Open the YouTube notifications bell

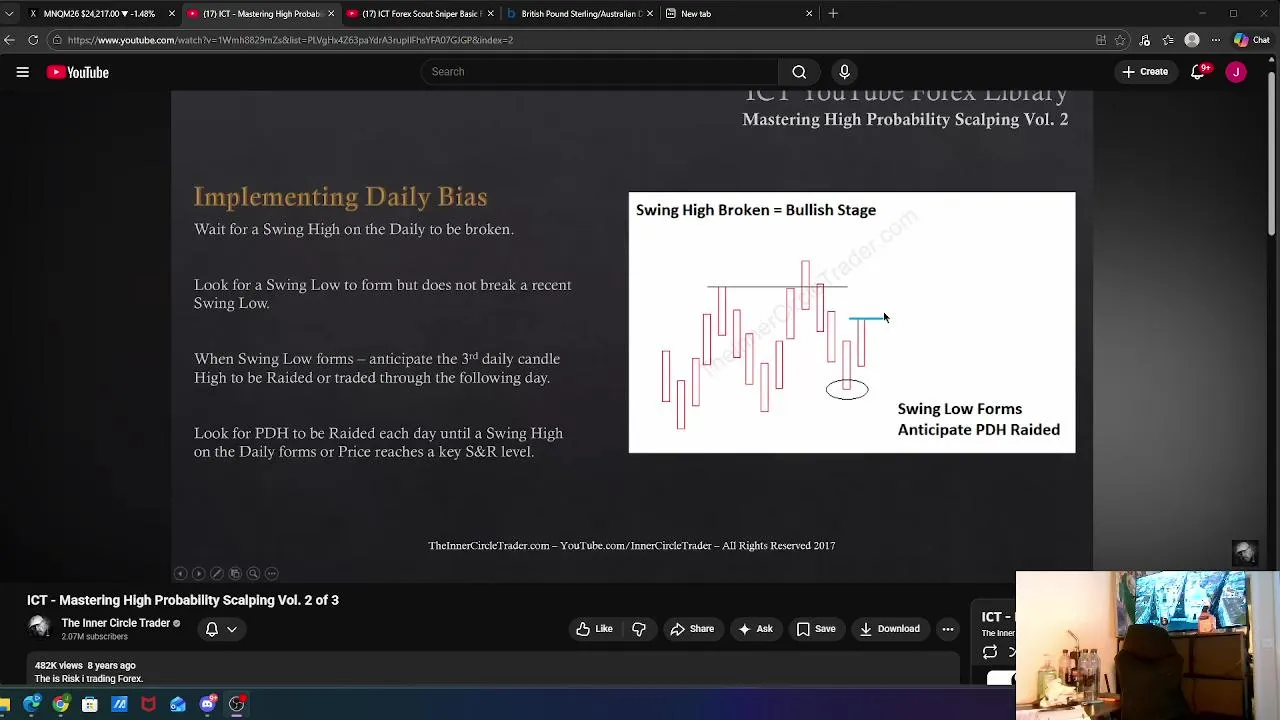click(x=1199, y=72)
